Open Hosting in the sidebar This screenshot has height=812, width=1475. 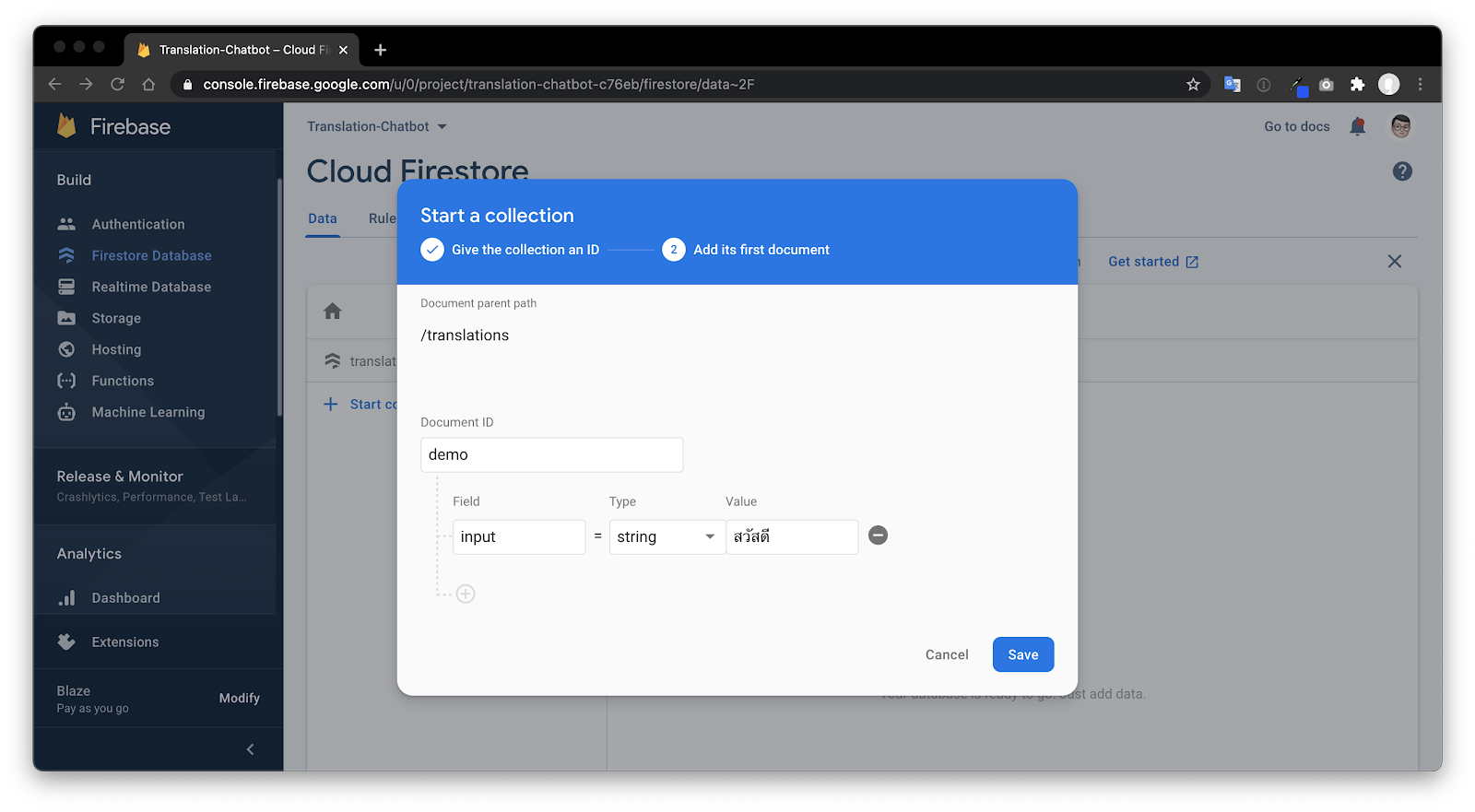116,349
